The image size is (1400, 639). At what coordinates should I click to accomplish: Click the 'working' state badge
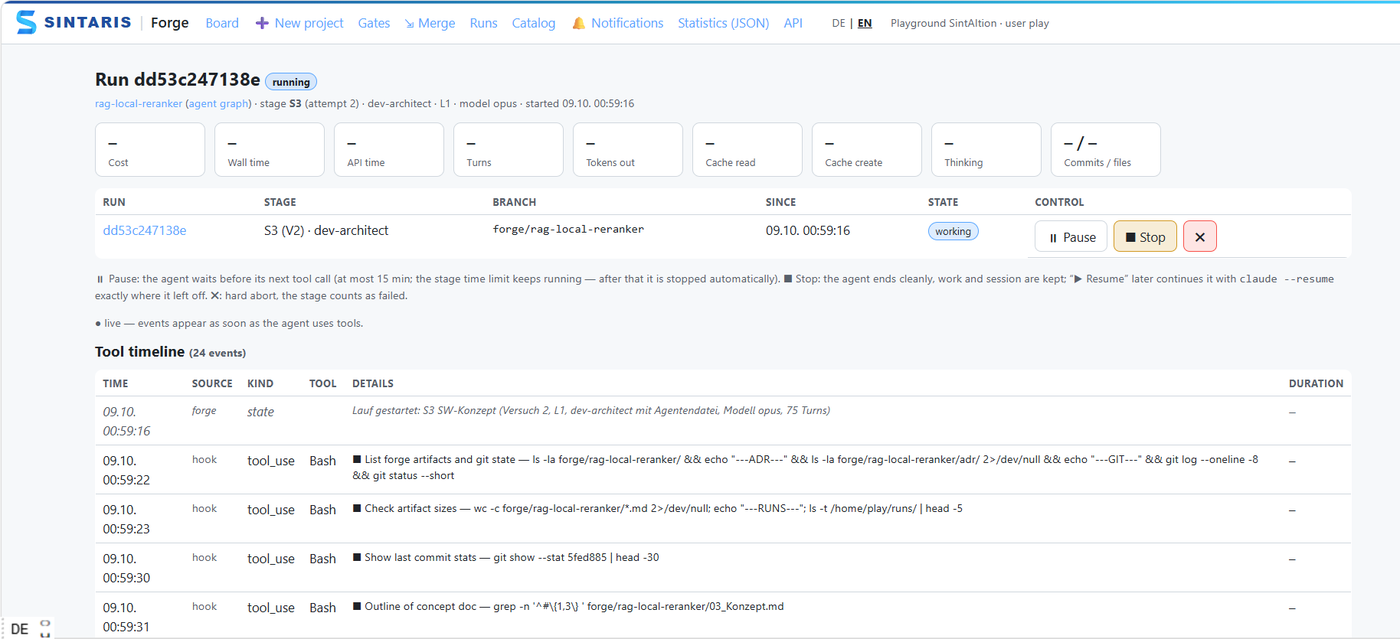953,231
